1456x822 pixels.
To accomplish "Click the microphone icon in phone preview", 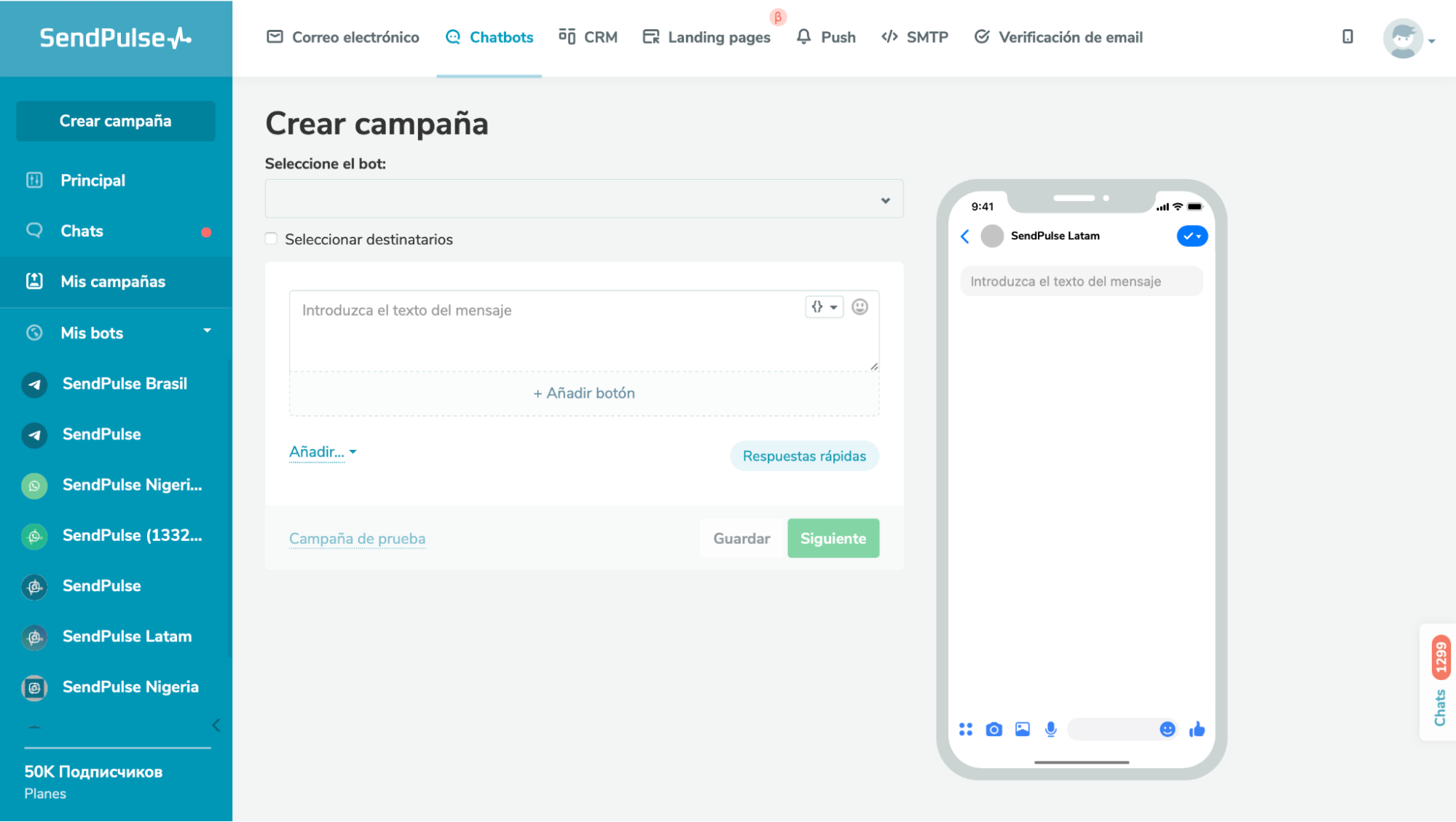I will 1050,729.
